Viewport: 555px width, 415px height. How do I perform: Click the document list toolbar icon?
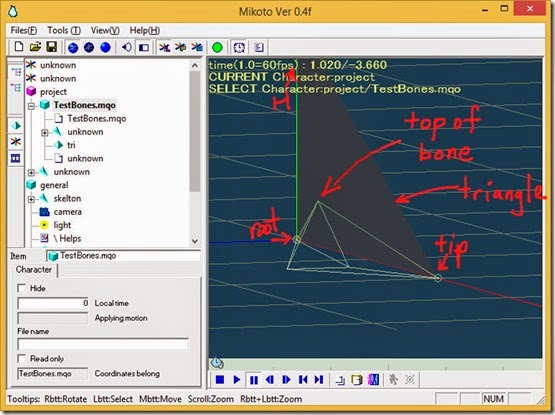click(259, 47)
